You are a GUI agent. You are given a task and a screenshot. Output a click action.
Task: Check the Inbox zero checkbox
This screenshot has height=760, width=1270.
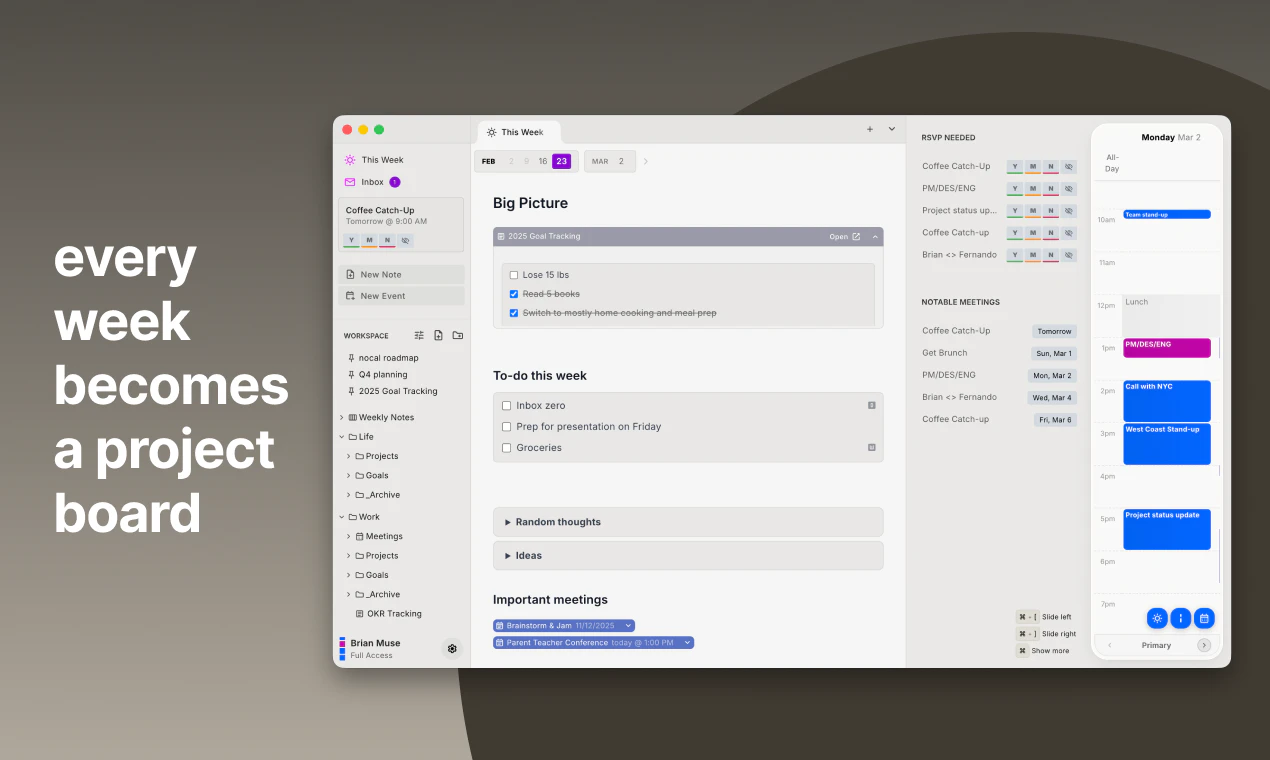click(x=507, y=406)
